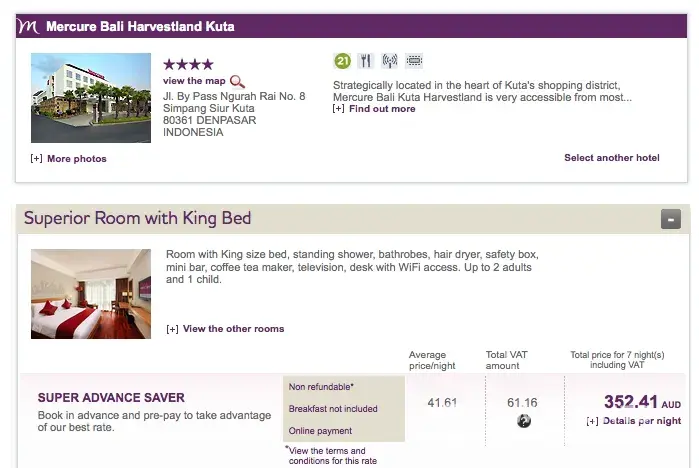Click the green Planet 21 badge icon
The height and width of the screenshot is (468, 699).
[341, 61]
